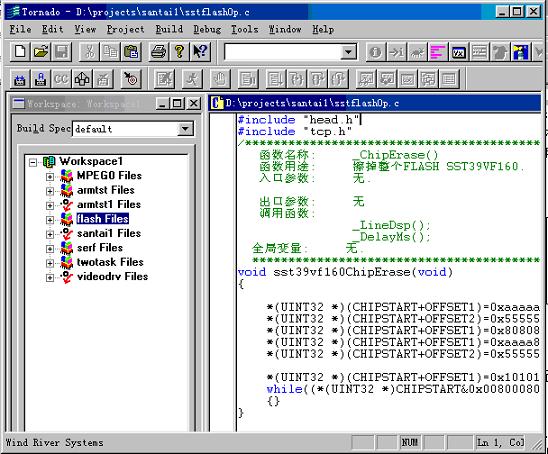Open the Build menu
Screen dimensions: 548x454
click(169, 29)
